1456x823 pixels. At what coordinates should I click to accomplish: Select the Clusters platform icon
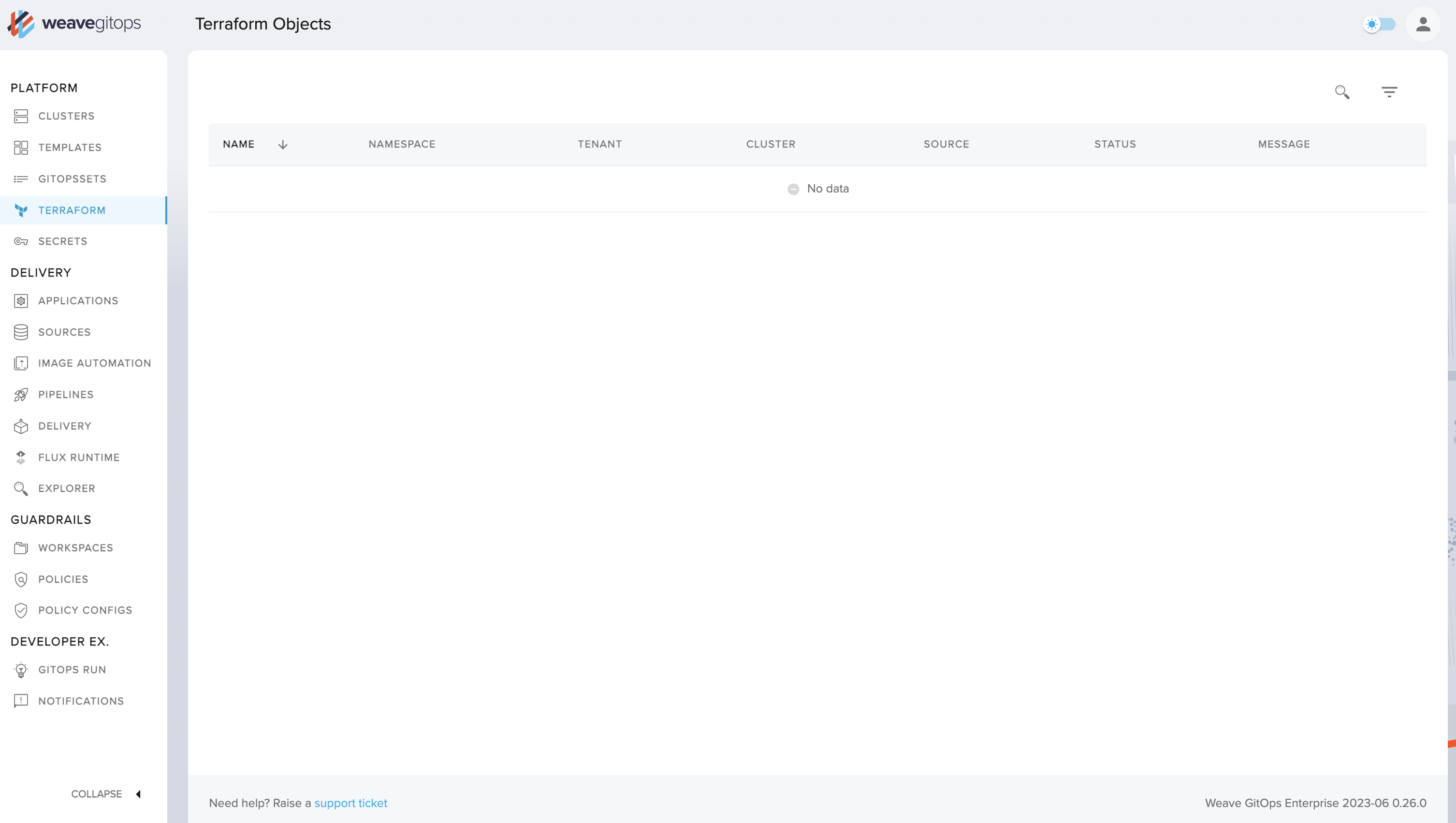(20, 116)
